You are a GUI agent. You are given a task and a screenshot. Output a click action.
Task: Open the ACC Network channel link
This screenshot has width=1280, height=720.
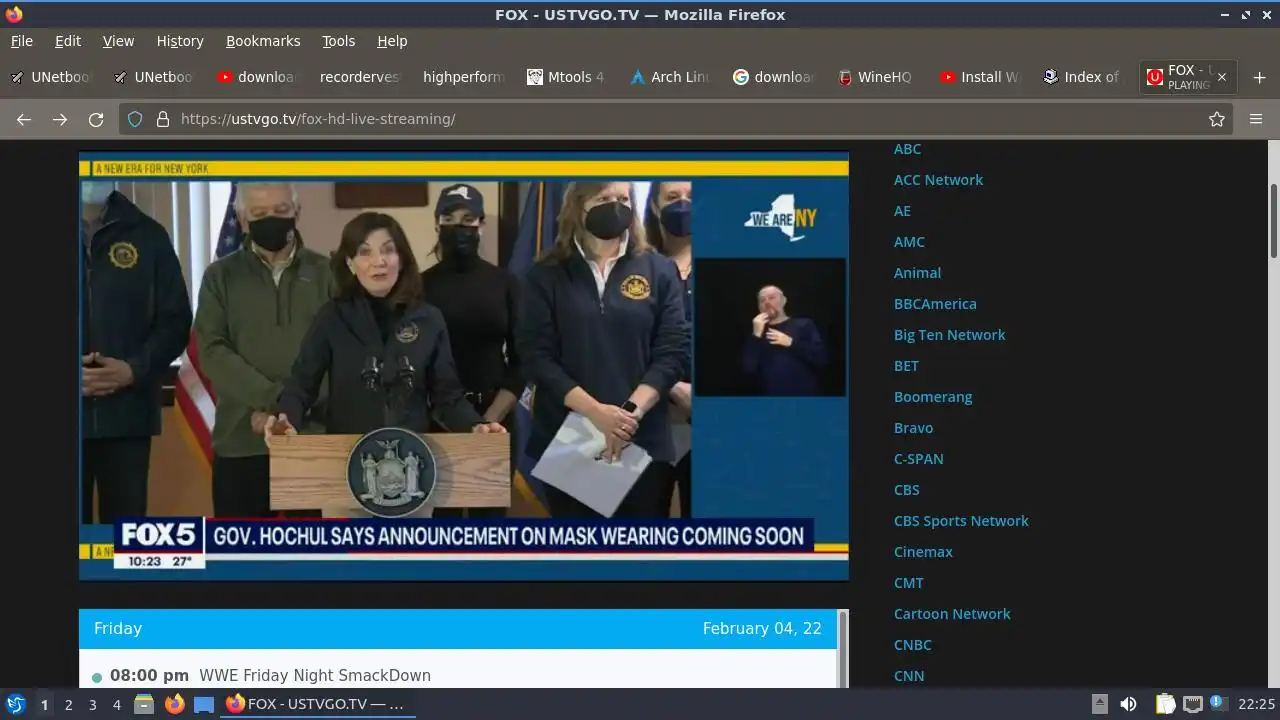click(x=938, y=180)
